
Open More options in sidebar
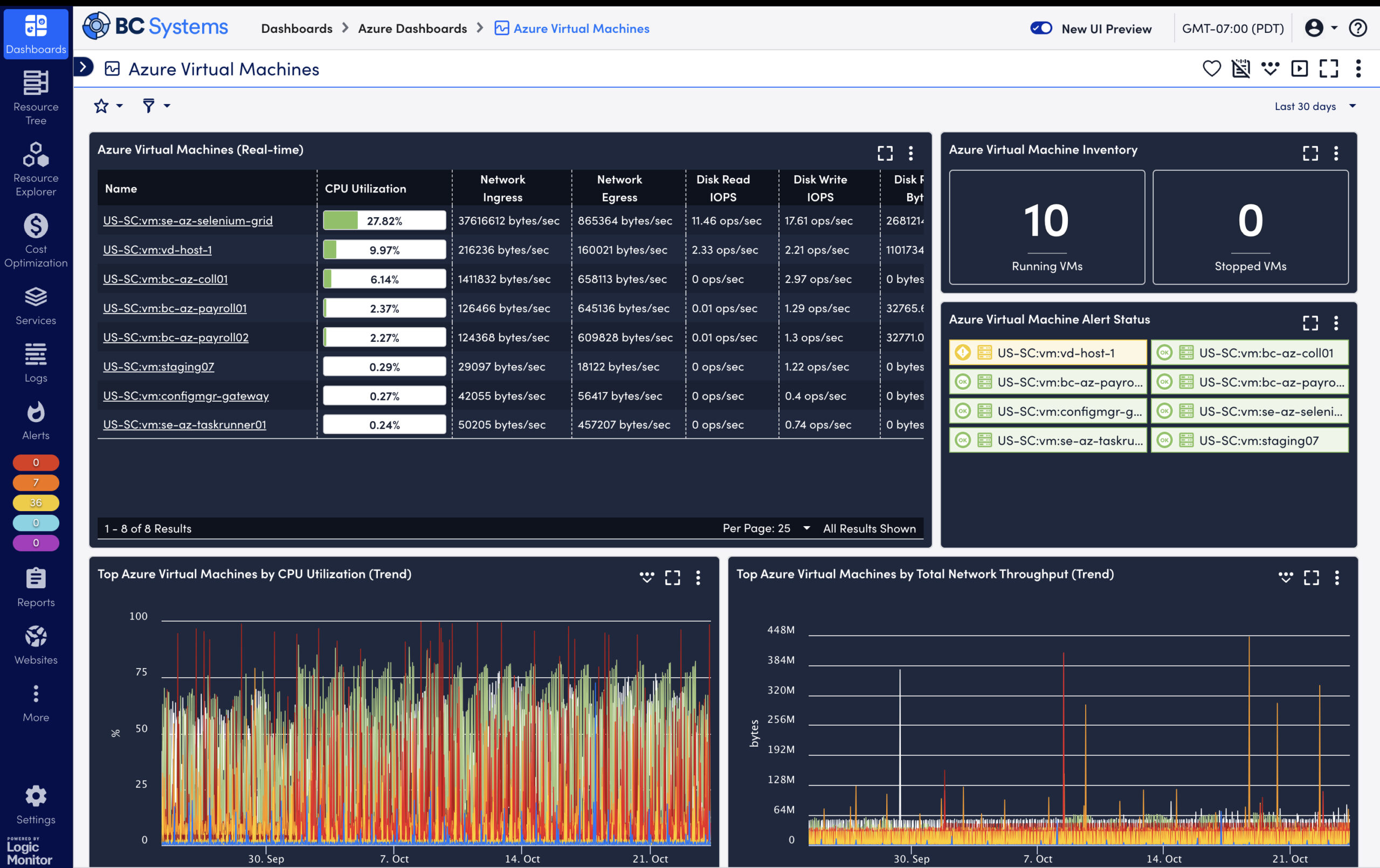point(36,703)
